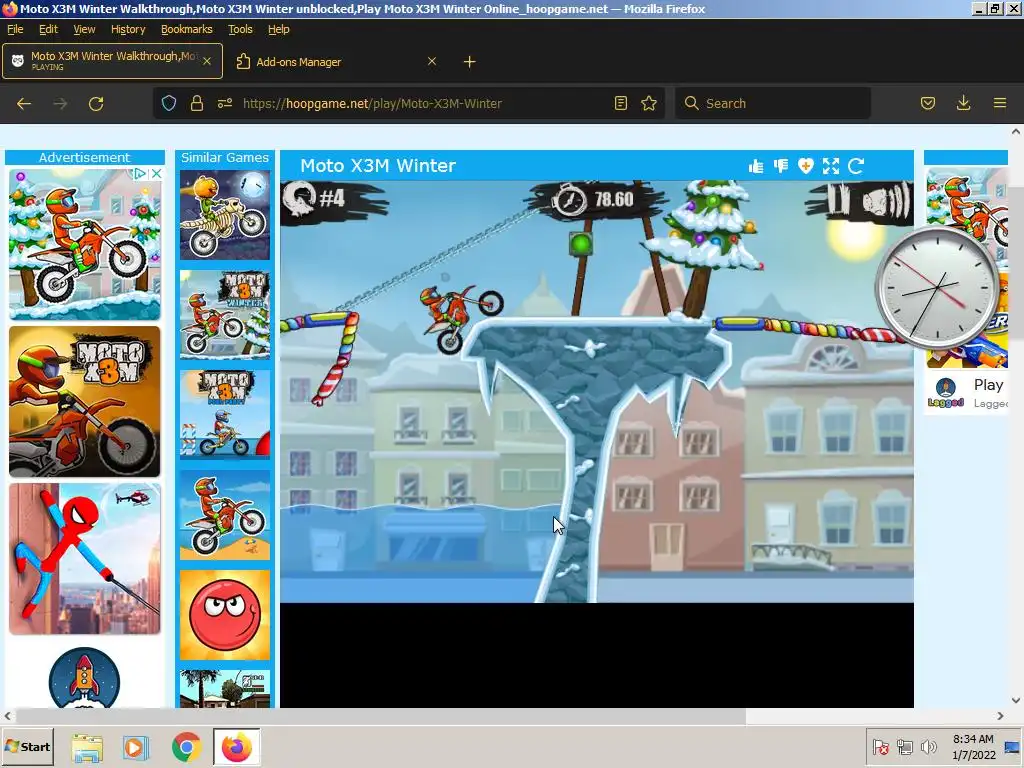This screenshot has width=1024, height=768.
Task: Open Firefox application menu
Action: click(999, 103)
